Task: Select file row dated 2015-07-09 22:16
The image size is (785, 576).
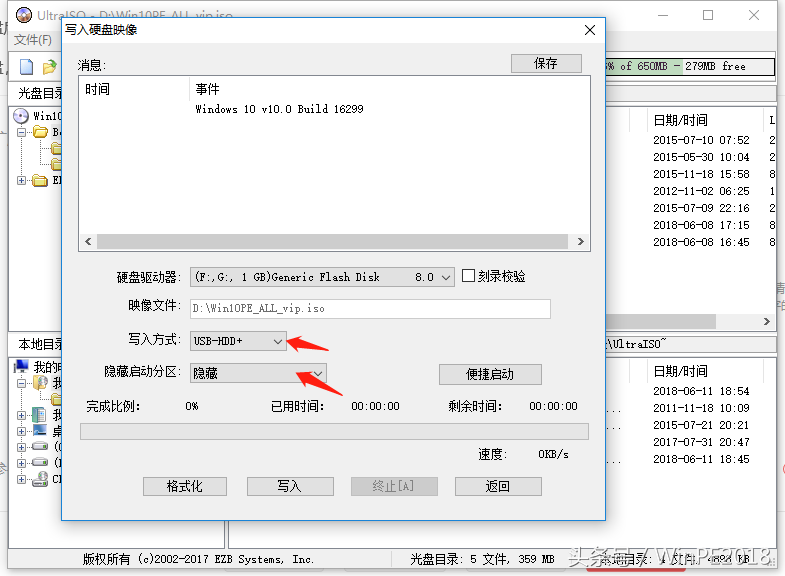Action: coord(701,208)
